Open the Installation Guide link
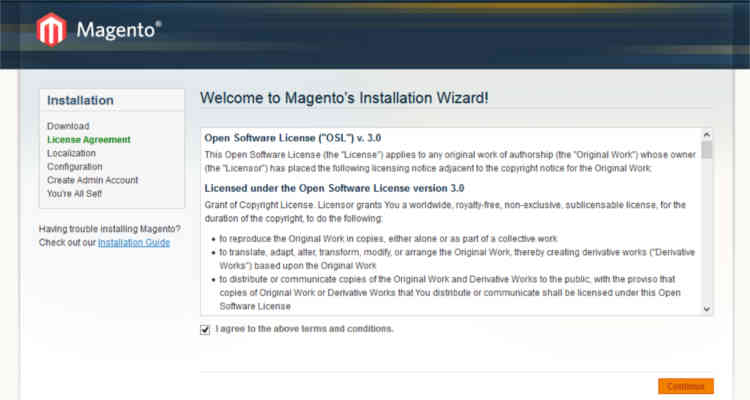 click(x=134, y=243)
